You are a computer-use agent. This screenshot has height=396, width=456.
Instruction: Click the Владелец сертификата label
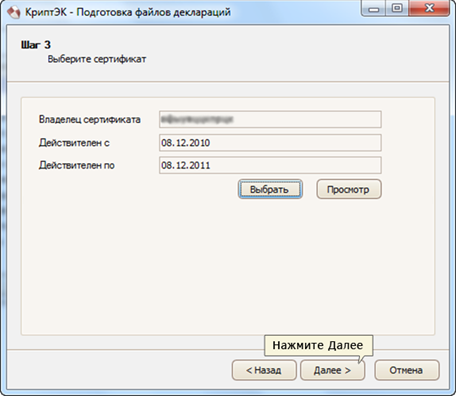(90, 119)
